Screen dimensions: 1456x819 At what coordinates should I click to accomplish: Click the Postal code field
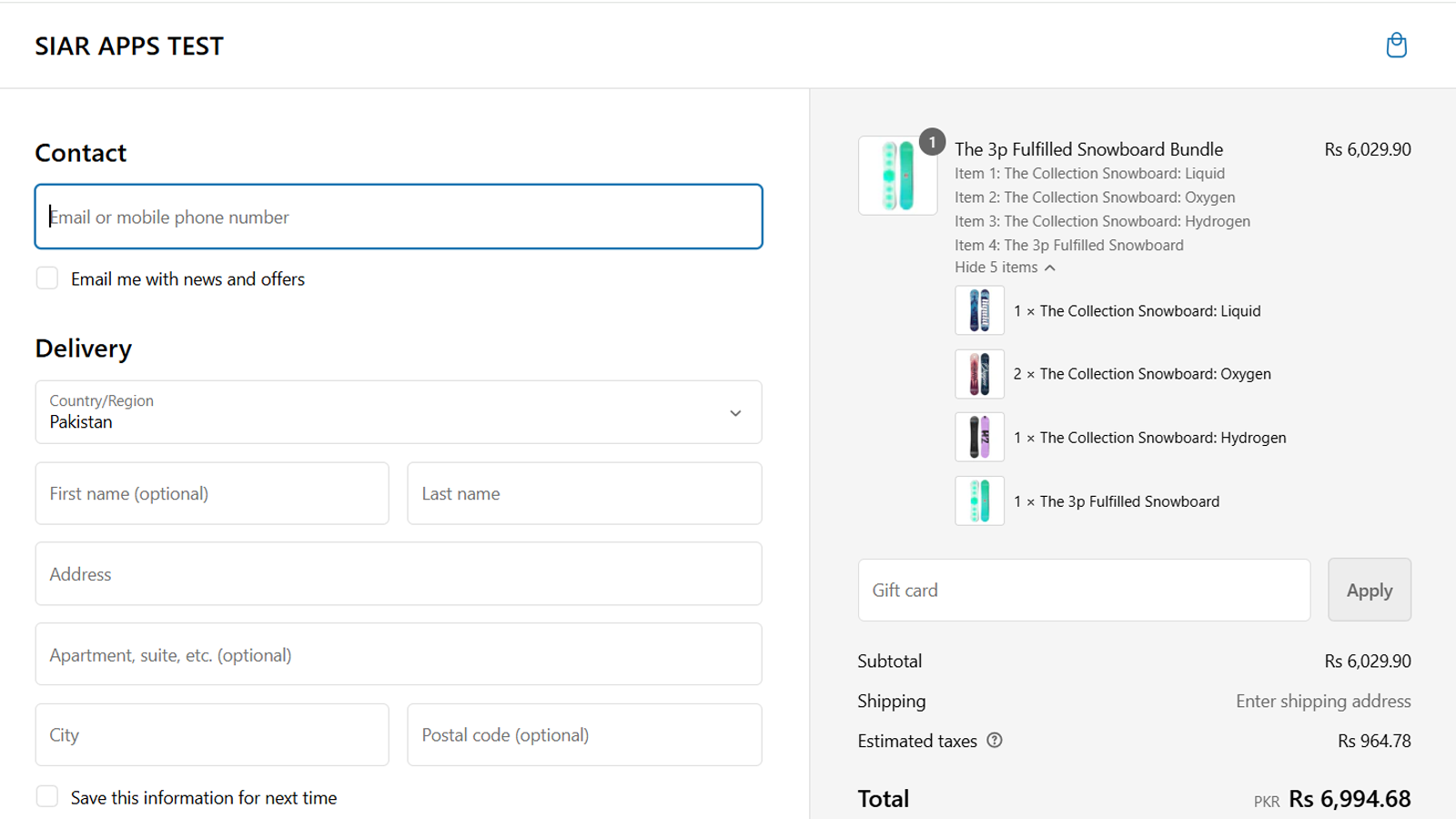(x=583, y=734)
